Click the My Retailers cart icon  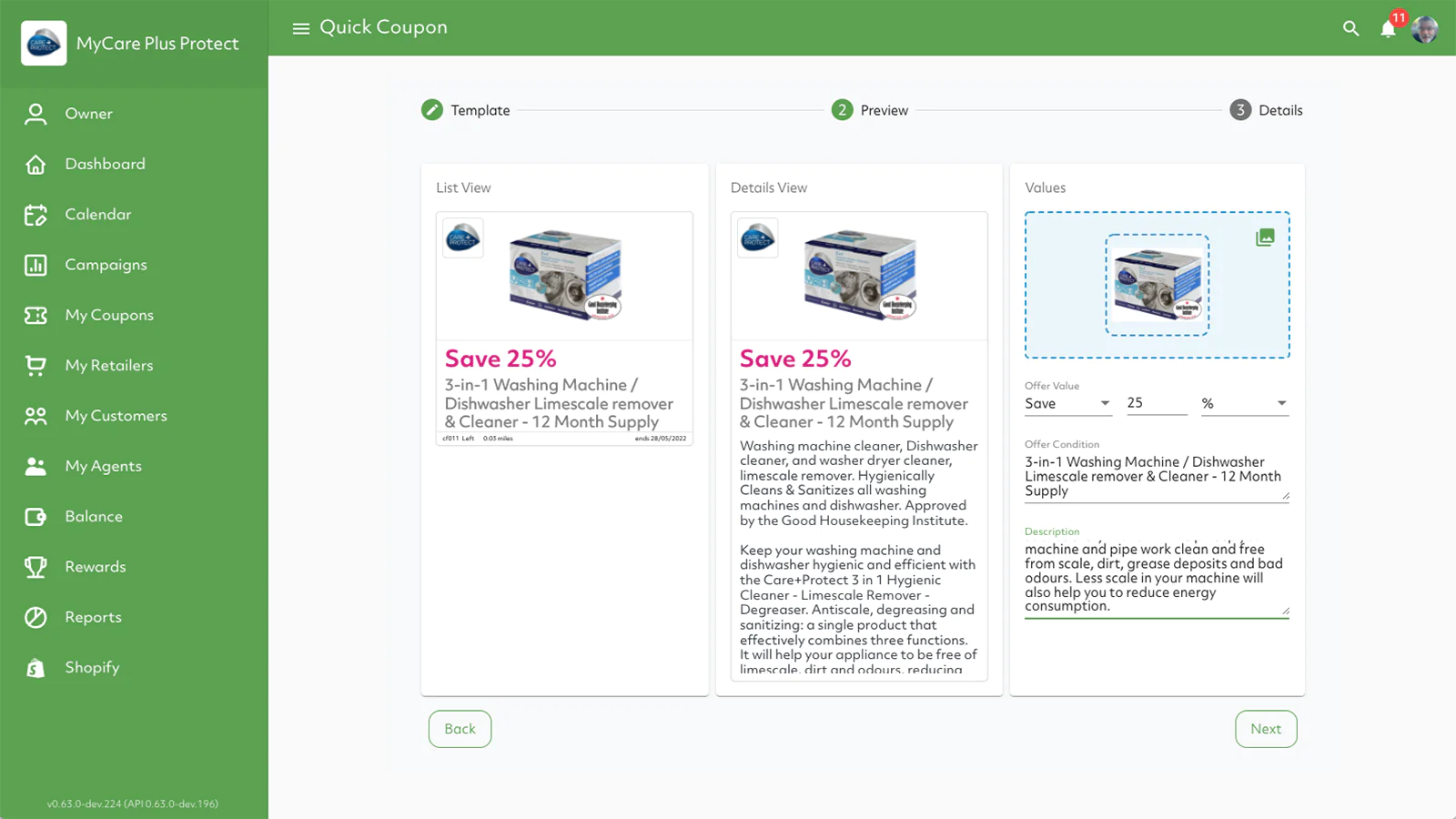35,366
